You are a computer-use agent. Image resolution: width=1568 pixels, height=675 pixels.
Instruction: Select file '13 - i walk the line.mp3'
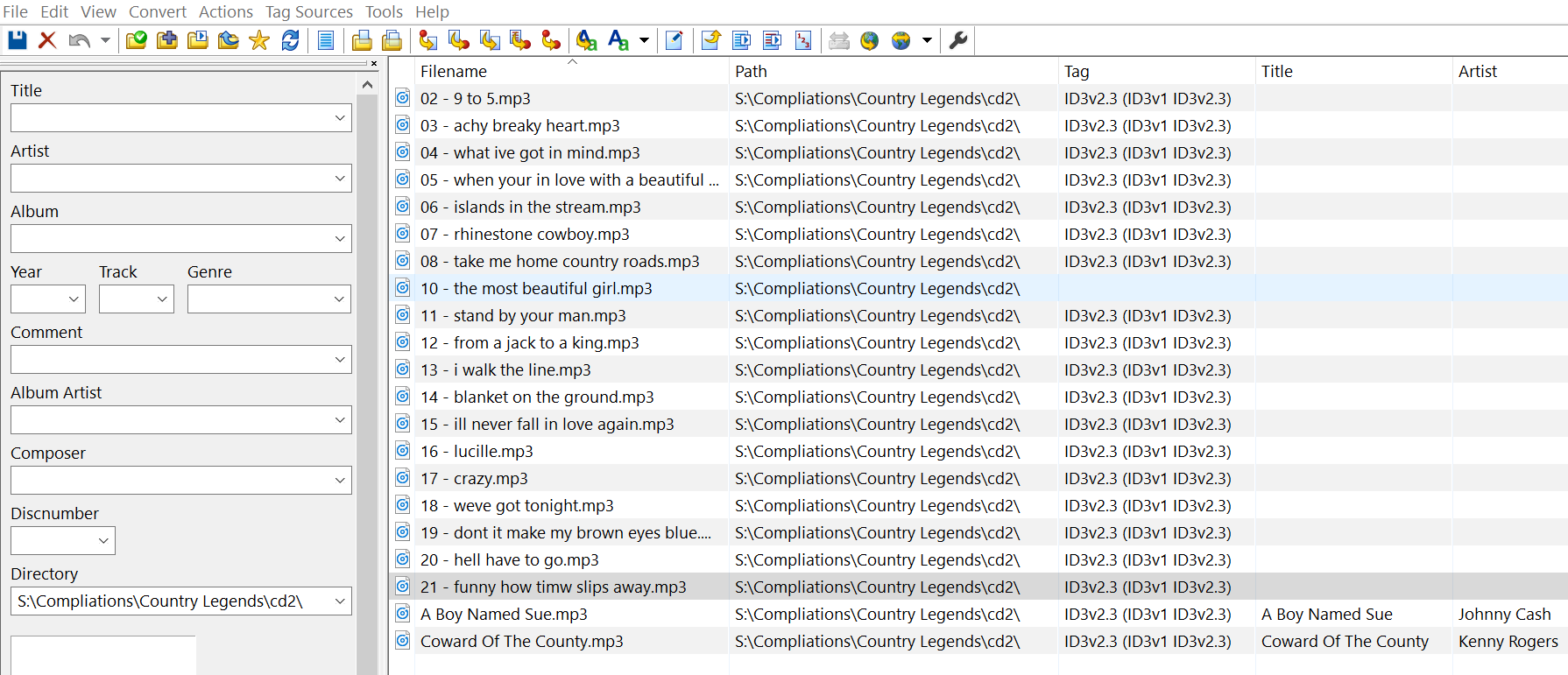[x=505, y=370]
